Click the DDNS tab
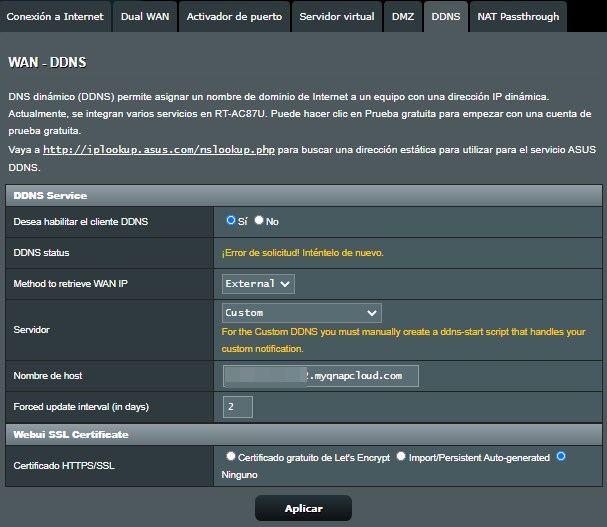The width and height of the screenshot is (607, 527). click(445, 16)
